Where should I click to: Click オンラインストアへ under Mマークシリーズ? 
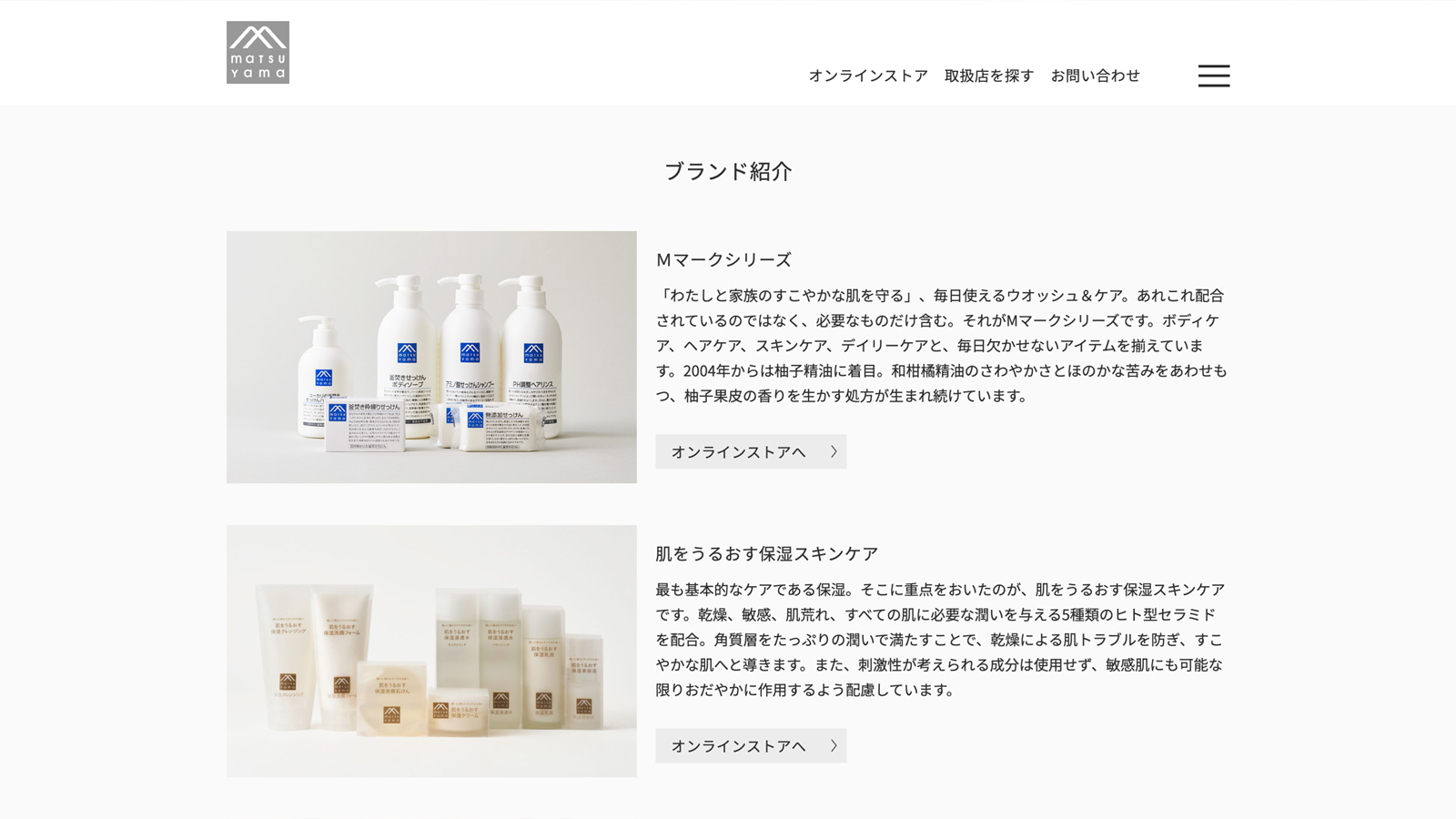(751, 451)
